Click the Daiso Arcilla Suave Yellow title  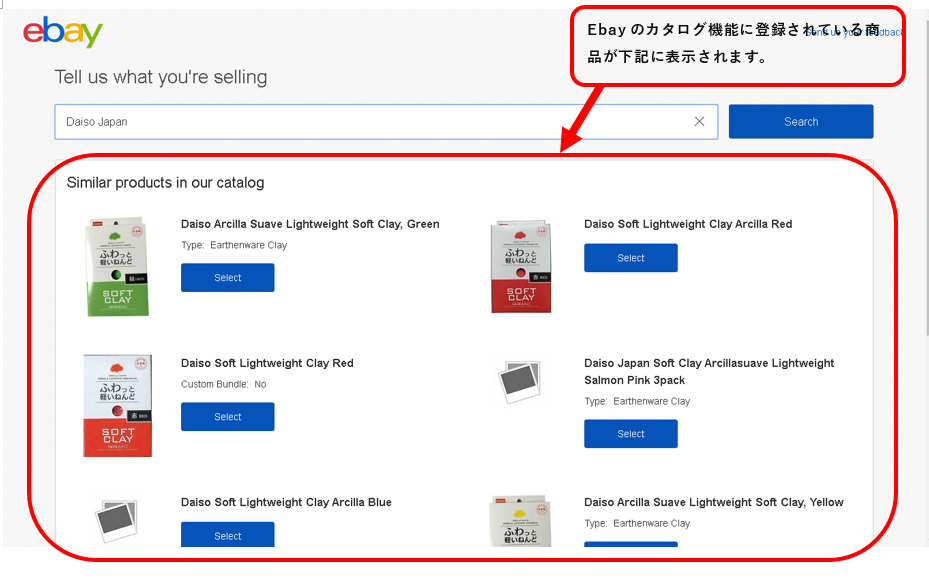[x=713, y=503]
